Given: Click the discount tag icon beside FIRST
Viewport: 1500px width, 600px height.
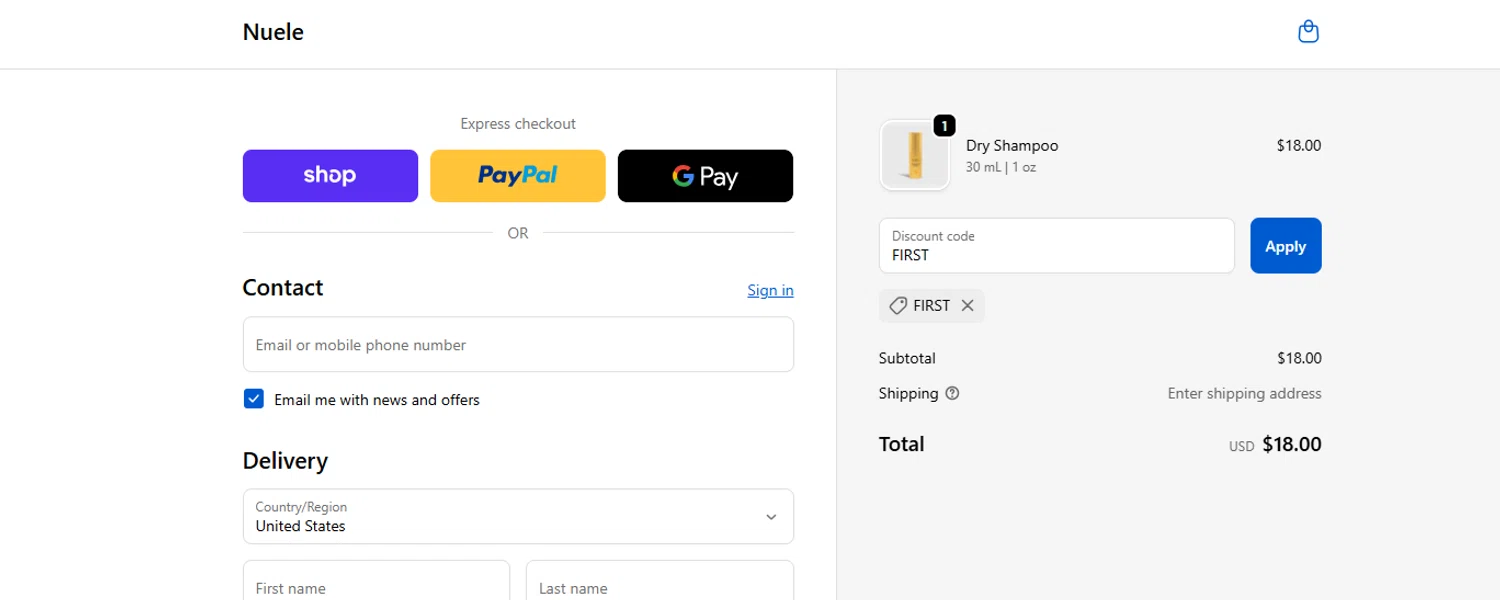Looking at the screenshot, I should 898,306.
